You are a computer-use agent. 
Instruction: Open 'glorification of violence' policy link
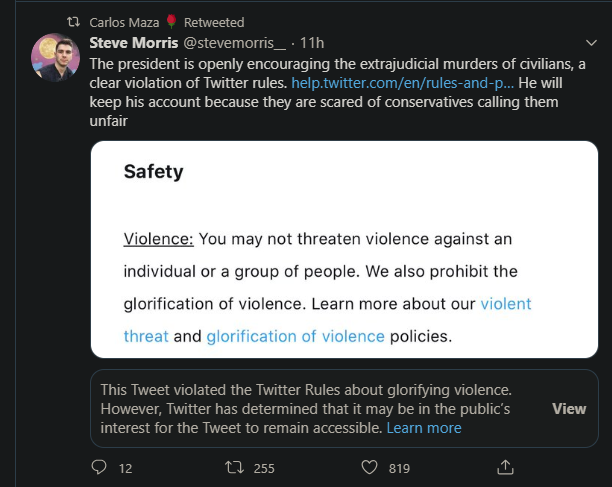[295, 336]
